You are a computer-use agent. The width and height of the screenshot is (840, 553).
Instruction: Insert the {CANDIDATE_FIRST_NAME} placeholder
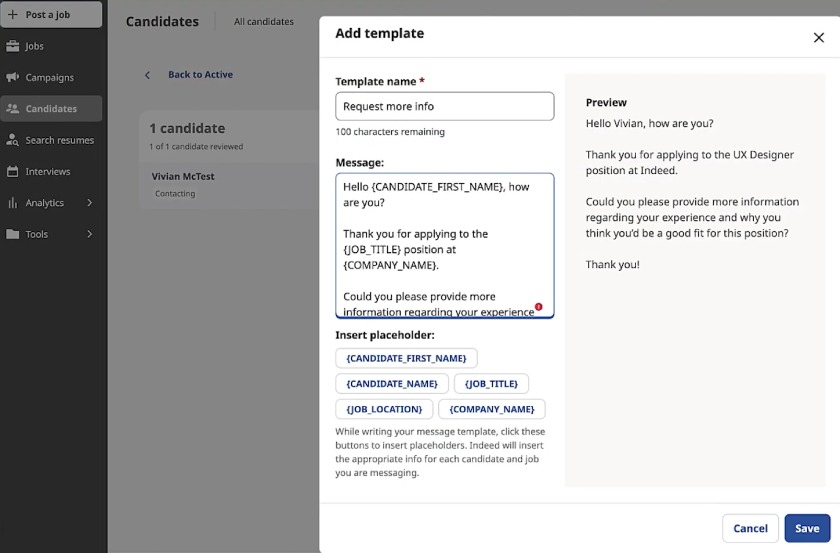(x=406, y=358)
